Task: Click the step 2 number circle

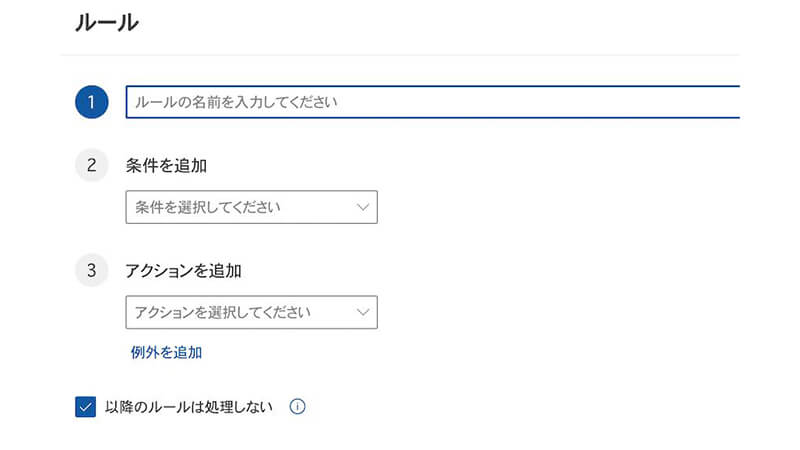Action: [91, 165]
